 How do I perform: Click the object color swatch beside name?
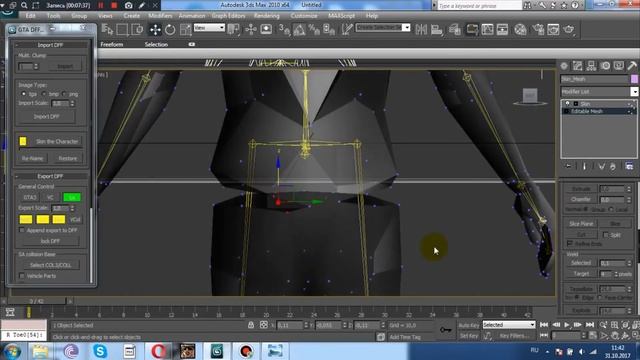point(634,79)
